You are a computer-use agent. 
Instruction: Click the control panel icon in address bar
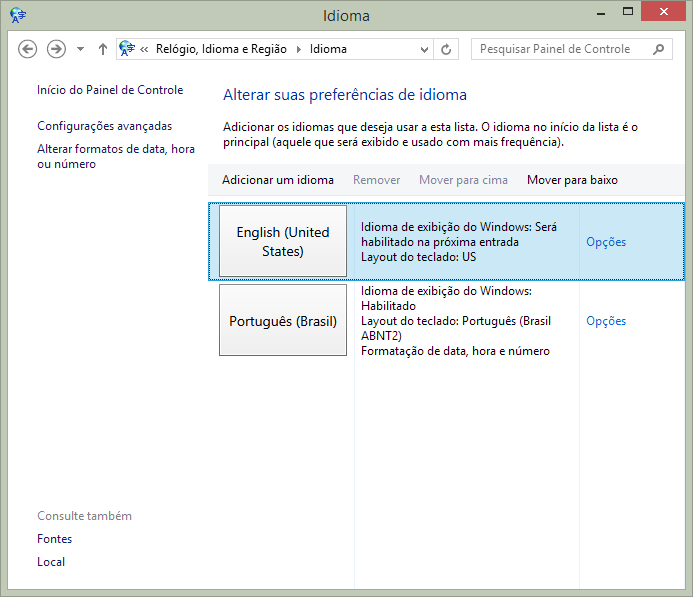[127, 49]
